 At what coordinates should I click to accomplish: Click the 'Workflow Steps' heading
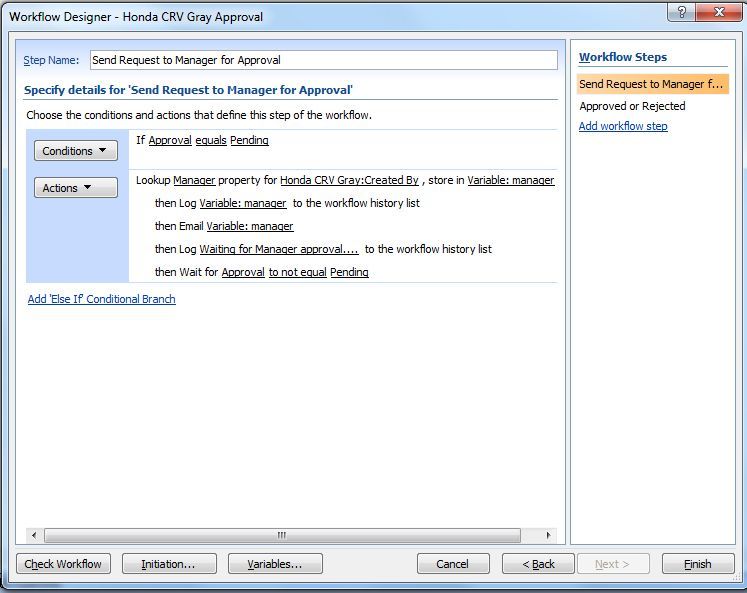pos(623,57)
